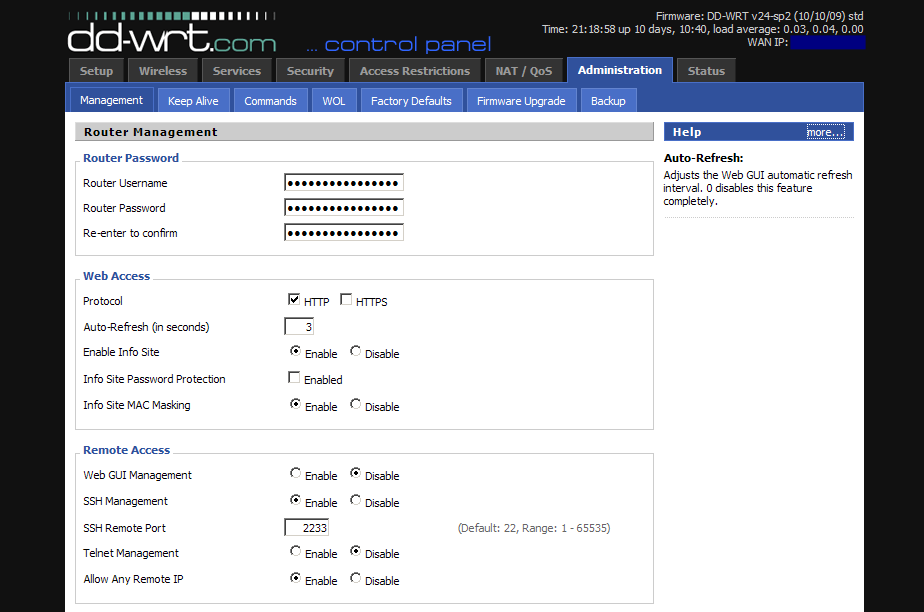The width and height of the screenshot is (924, 612).
Task: Go to the Firmware Upgrade sub-tab
Action: (x=521, y=101)
